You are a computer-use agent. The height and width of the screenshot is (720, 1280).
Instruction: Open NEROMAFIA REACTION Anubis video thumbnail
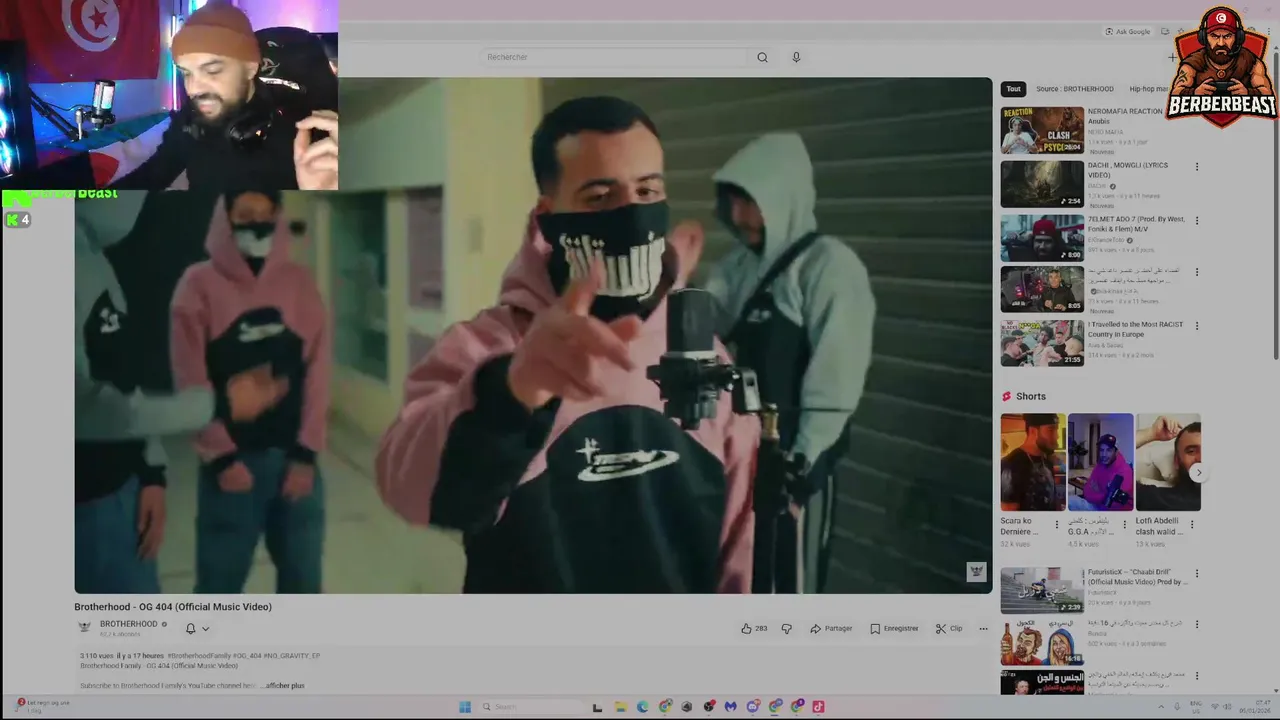pyautogui.click(x=1042, y=130)
